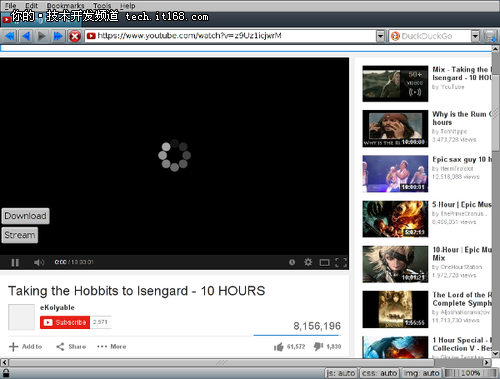Click the Stream button over the video

tap(20, 235)
